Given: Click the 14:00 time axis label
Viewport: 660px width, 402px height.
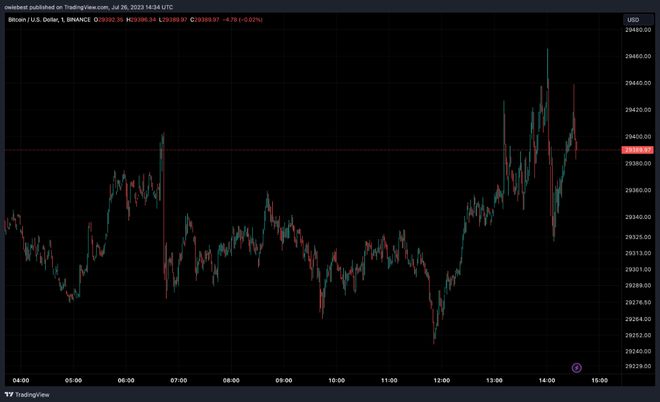Looking at the screenshot, I should pos(547,380).
